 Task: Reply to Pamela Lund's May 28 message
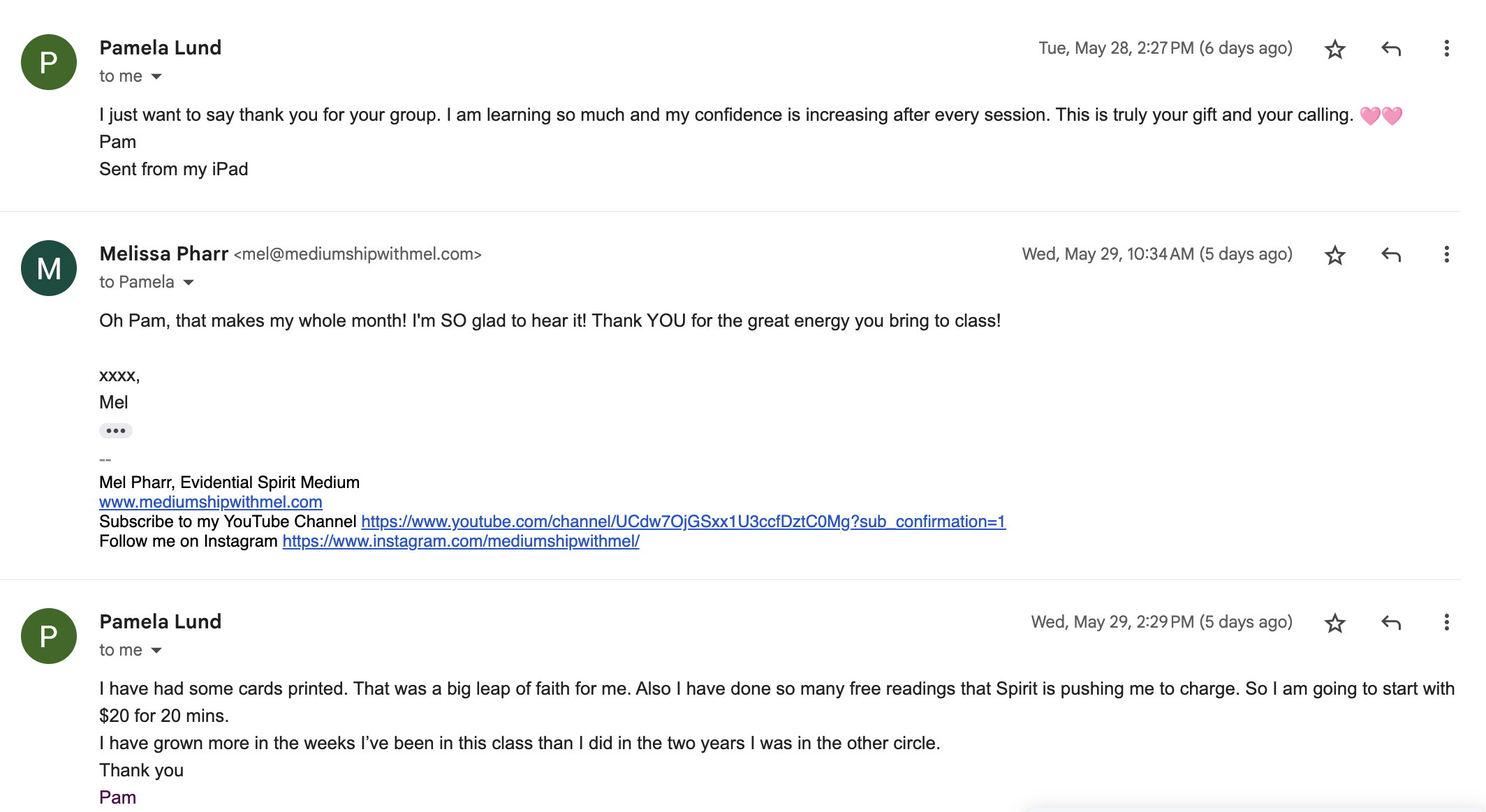coord(1390,49)
